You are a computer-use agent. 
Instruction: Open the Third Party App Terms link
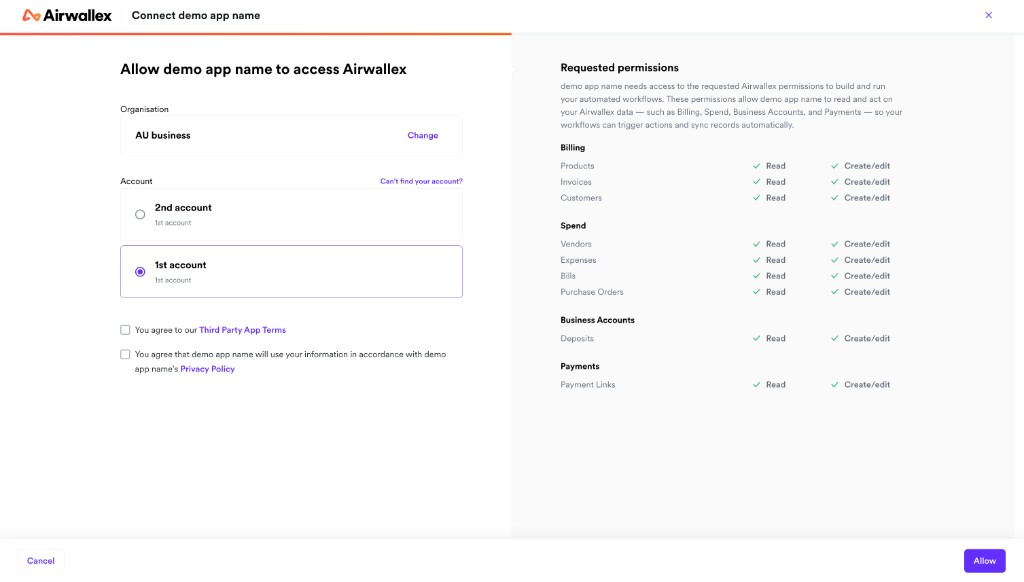(x=242, y=330)
